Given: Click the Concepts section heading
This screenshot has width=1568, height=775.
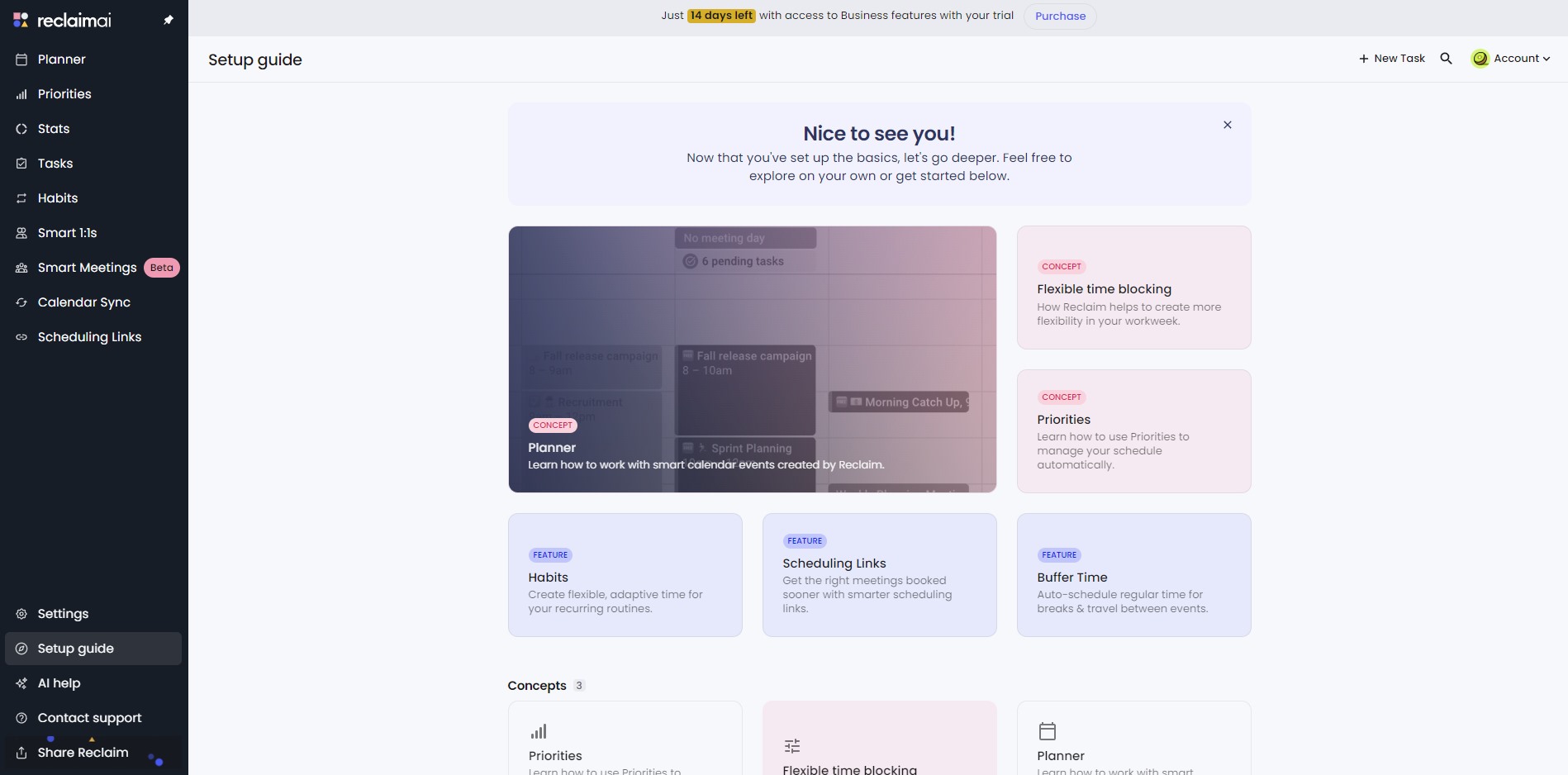Looking at the screenshot, I should tap(537, 686).
